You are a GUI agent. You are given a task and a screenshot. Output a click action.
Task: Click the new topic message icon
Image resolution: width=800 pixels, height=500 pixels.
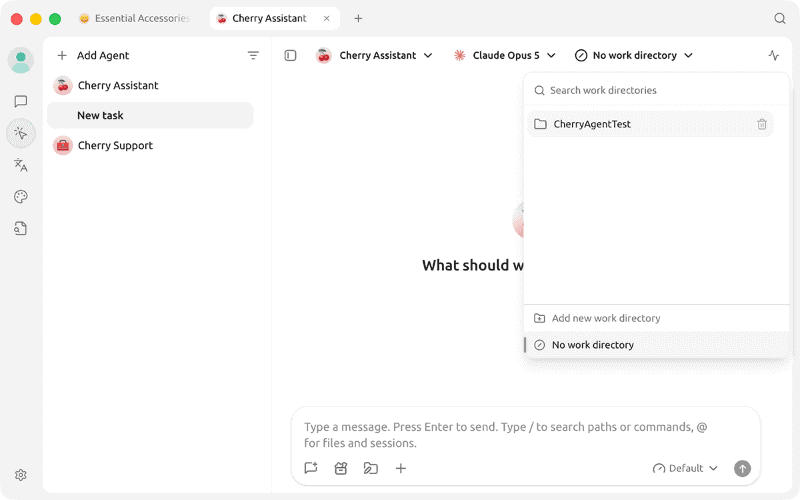pos(311,468)
